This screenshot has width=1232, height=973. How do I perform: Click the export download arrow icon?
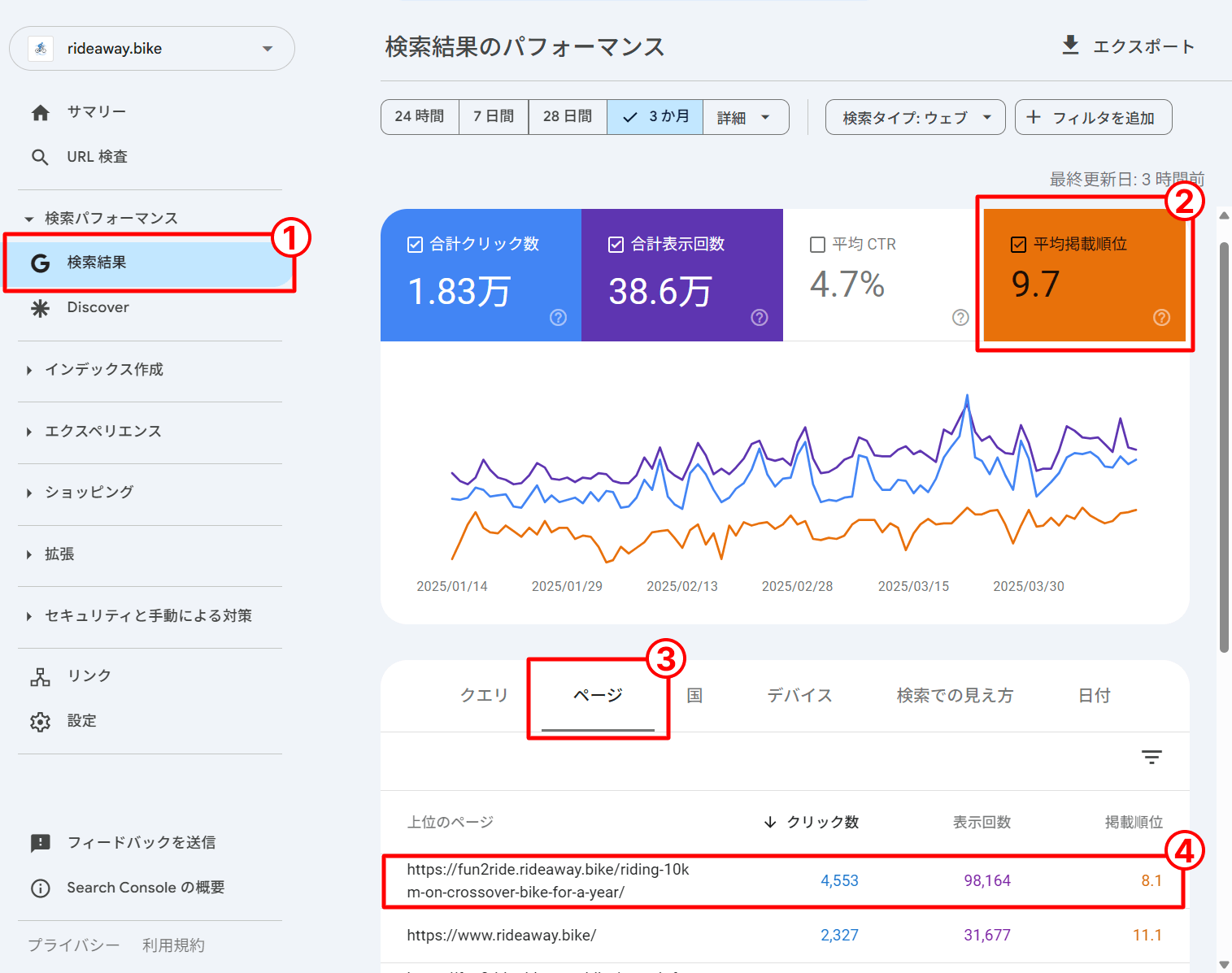point(1070,46)
